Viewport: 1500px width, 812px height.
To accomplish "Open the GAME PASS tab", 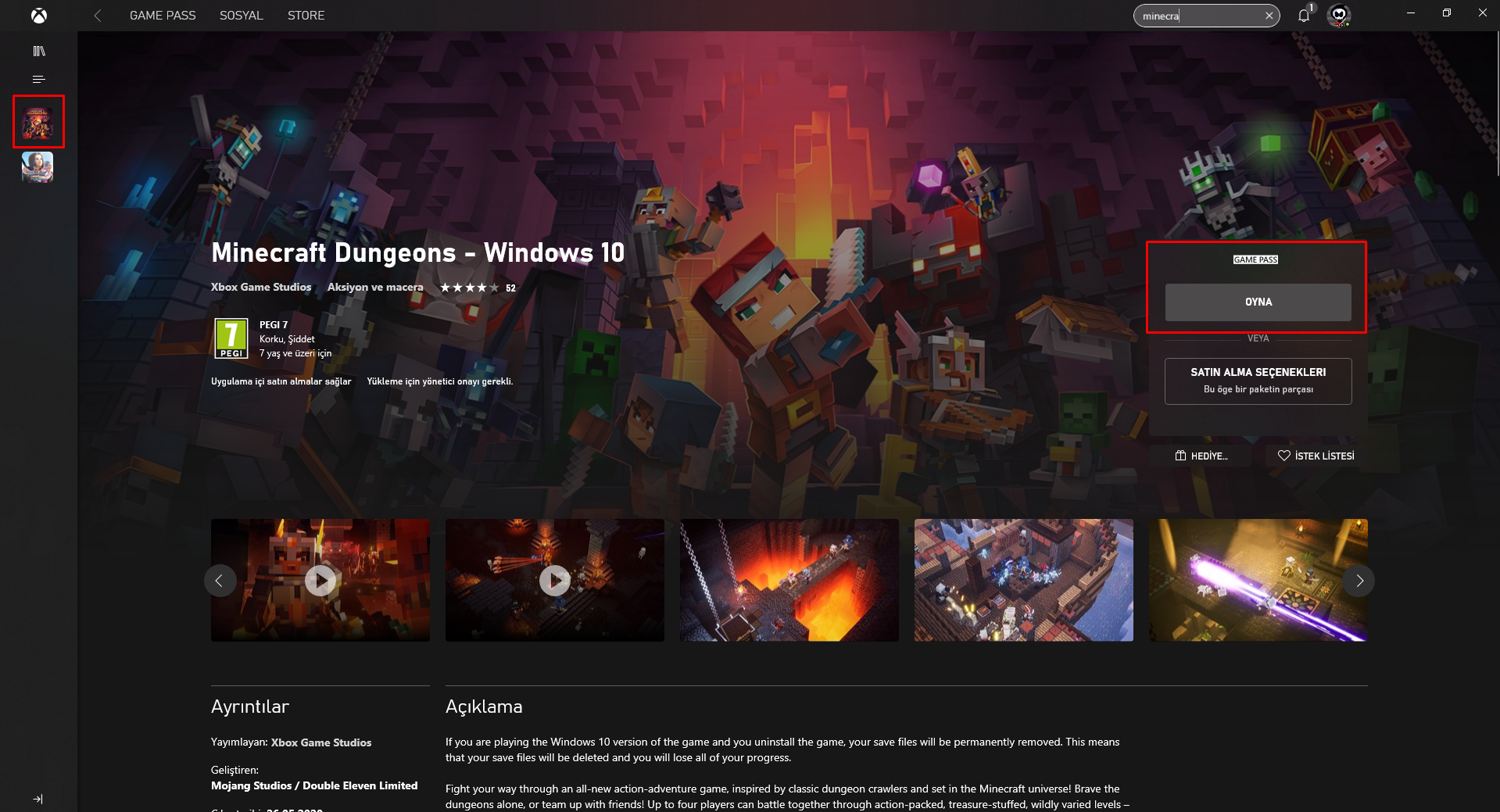I will coord(163,16).
